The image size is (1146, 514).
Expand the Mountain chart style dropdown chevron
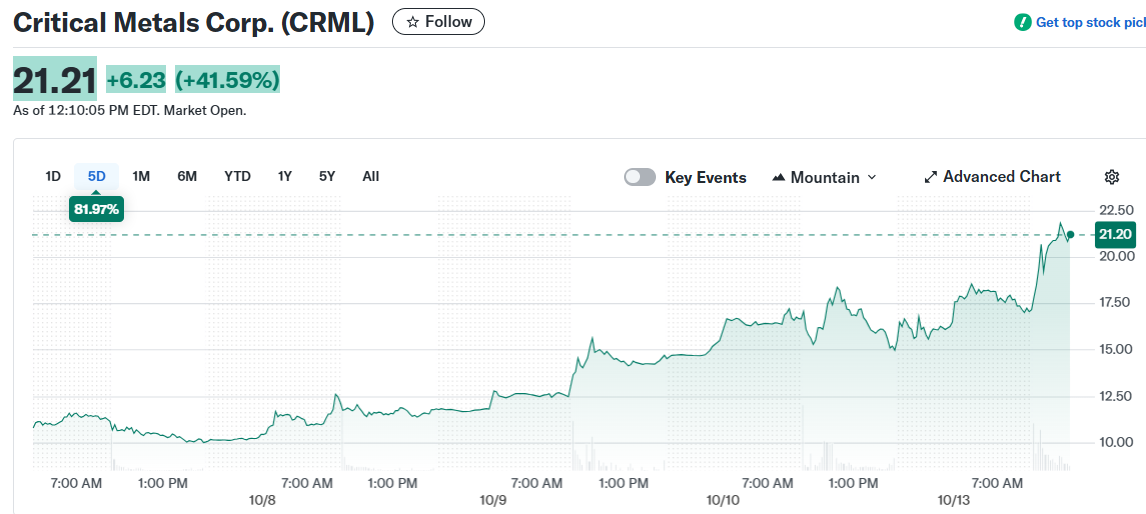point(871,177)
